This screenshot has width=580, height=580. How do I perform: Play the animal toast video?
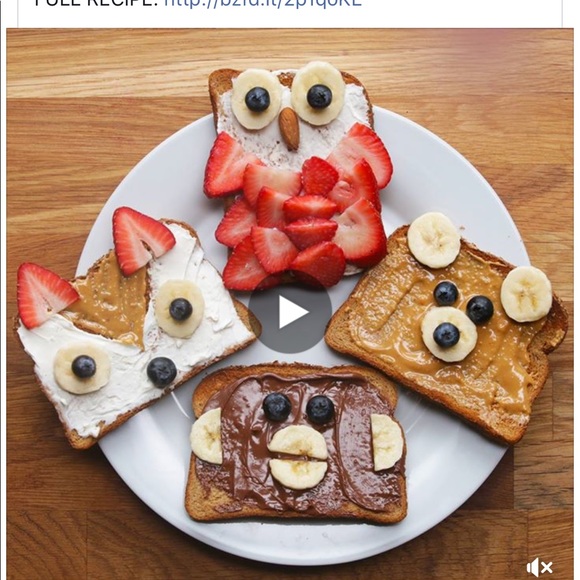(x=290, y=312)
